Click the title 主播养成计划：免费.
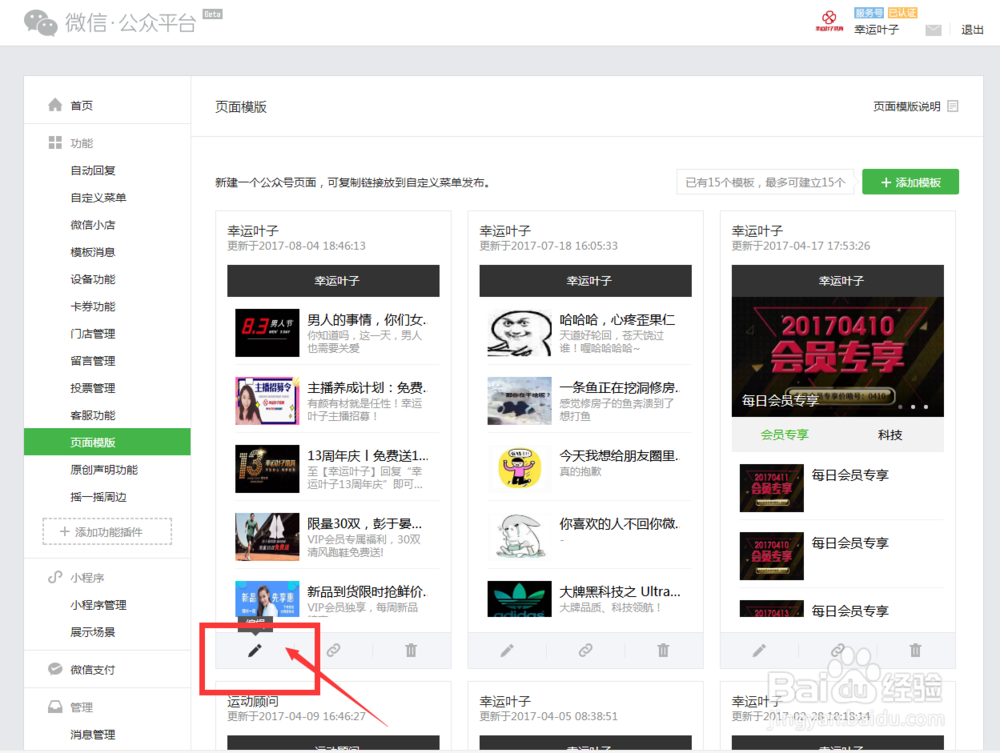 [367, 388]
